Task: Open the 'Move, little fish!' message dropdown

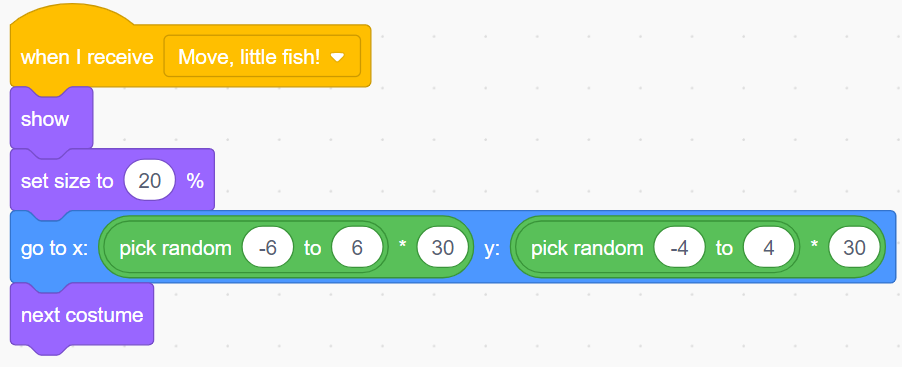Action: (262, 56)
